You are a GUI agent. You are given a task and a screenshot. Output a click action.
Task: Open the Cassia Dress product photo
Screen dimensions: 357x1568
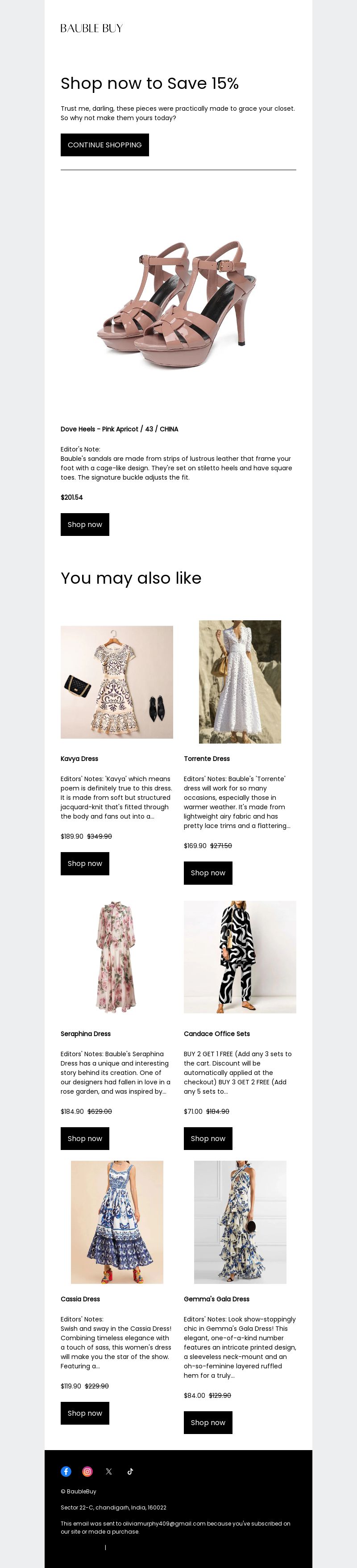pyautogui.click(x=117, y=1222)
